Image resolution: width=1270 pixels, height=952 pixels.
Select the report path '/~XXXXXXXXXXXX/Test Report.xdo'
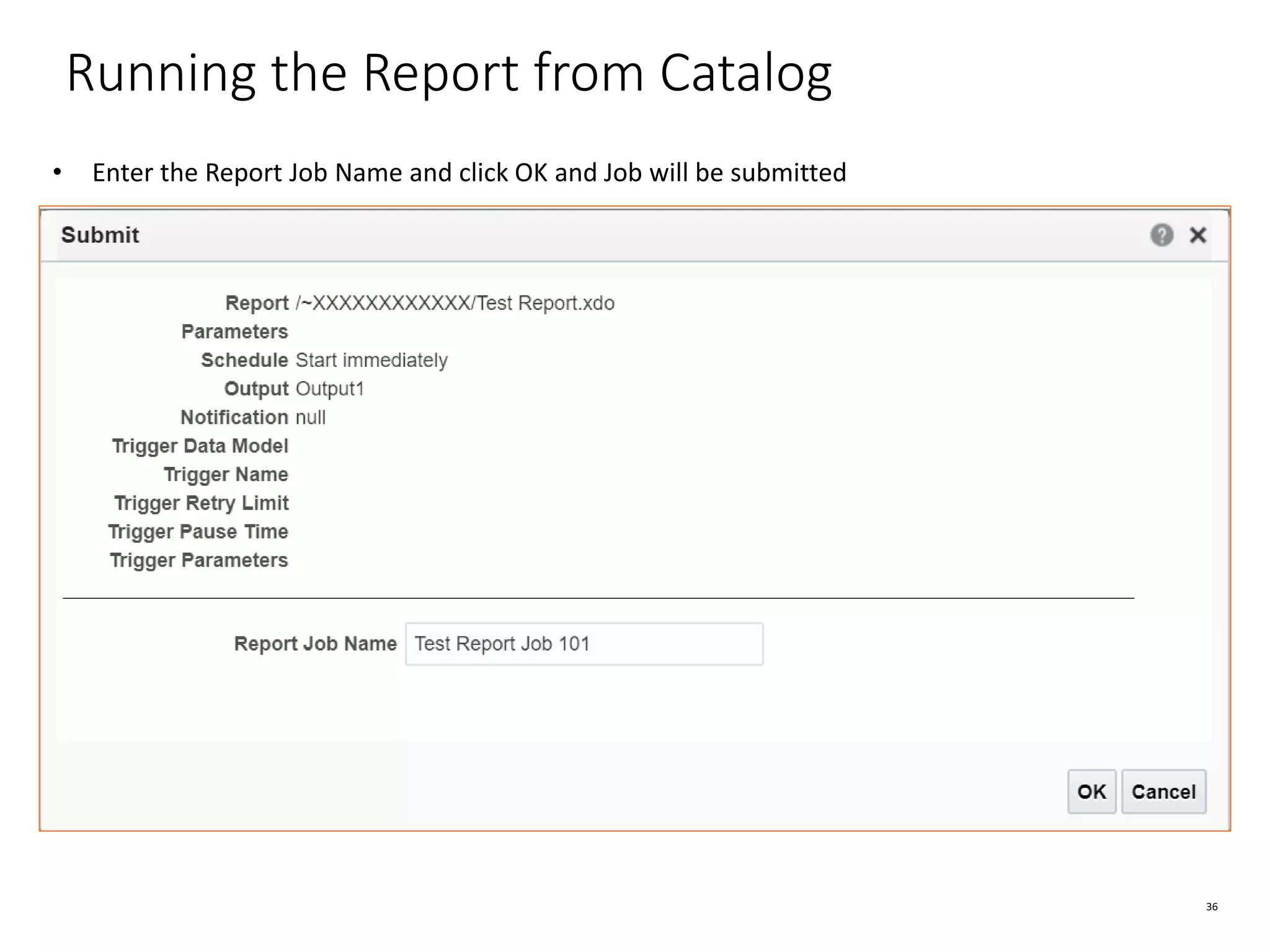click(x=455, y=303)
